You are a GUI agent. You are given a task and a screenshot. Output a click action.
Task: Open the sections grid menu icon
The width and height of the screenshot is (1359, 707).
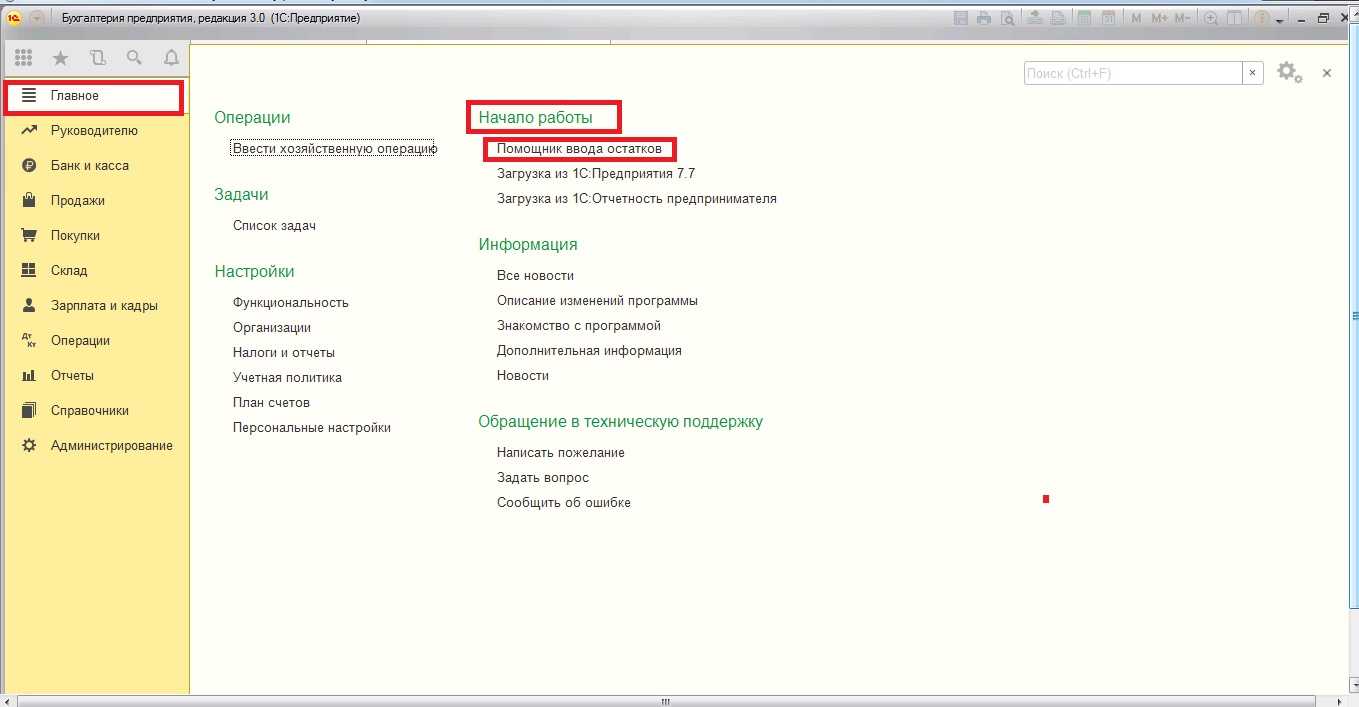[23, 58]
